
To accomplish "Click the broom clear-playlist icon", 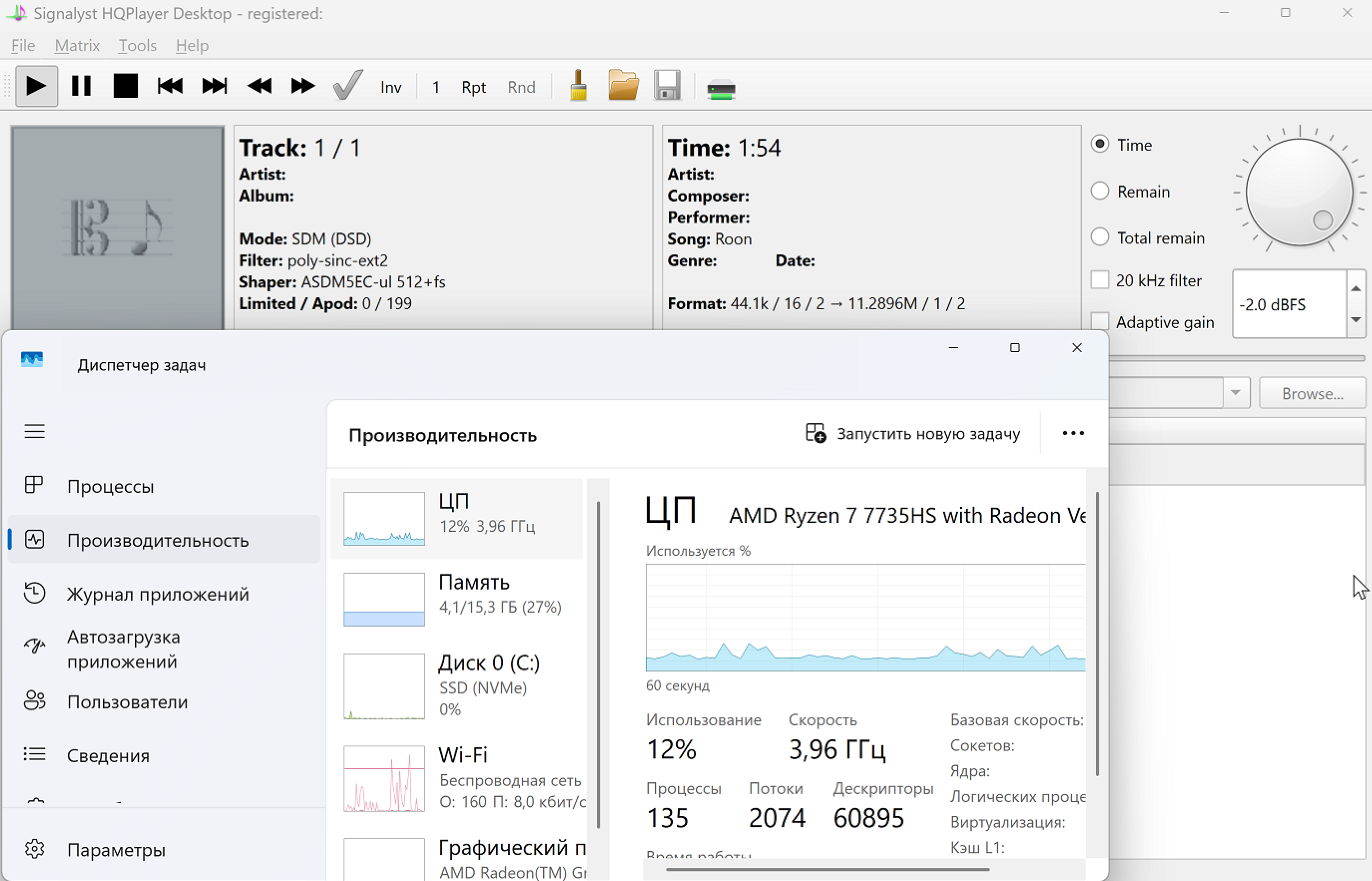I will (578, 86).
